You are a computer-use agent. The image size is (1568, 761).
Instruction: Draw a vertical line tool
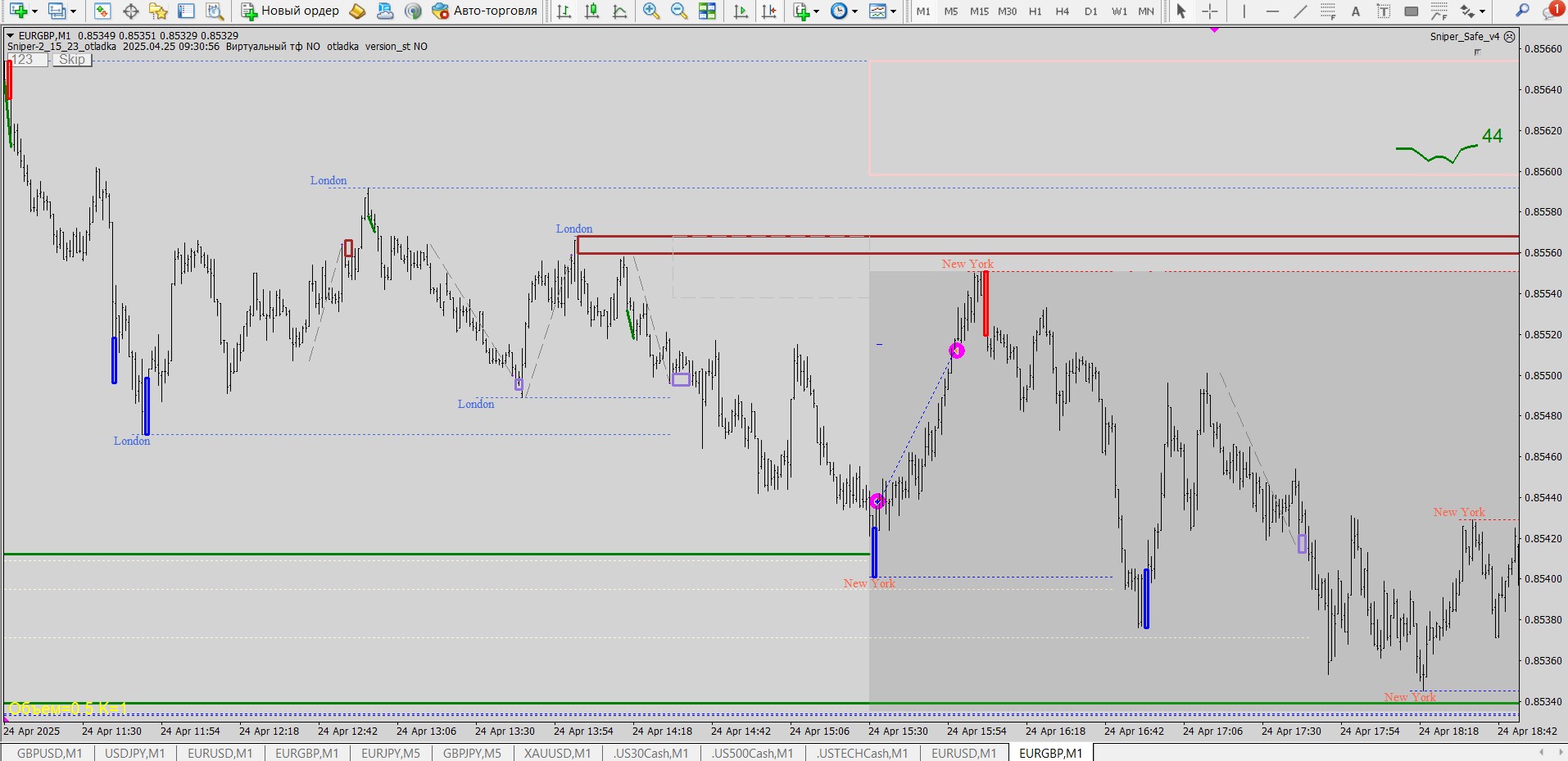tap(1244, 11)
